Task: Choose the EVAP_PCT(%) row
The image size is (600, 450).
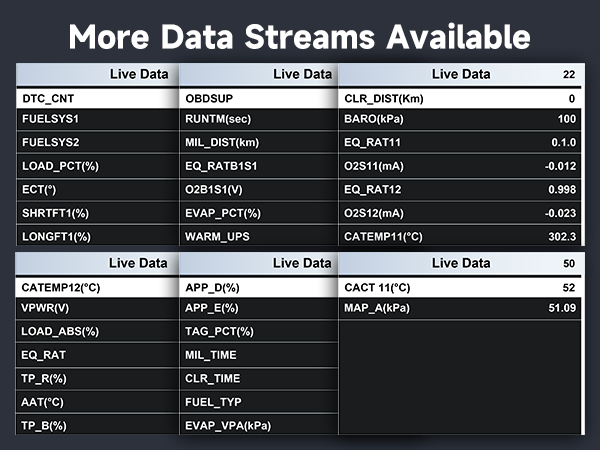Action: tap(258, 212)
